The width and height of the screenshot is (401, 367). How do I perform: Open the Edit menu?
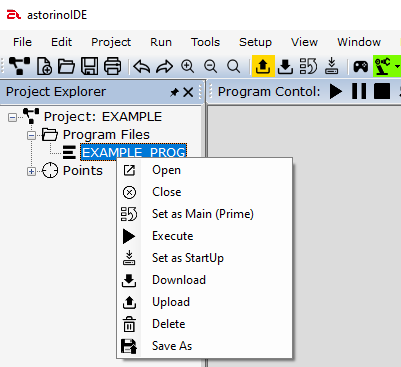61,42
